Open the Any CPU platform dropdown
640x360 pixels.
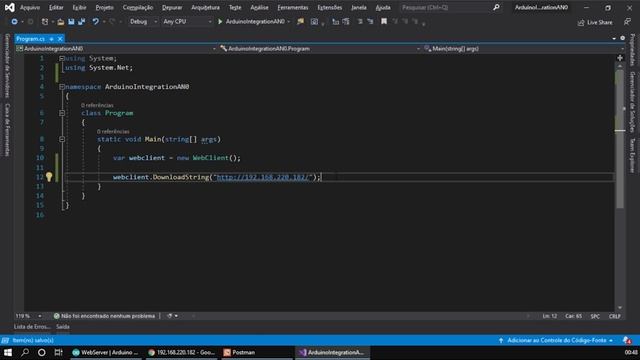click(x=187, y=22)
